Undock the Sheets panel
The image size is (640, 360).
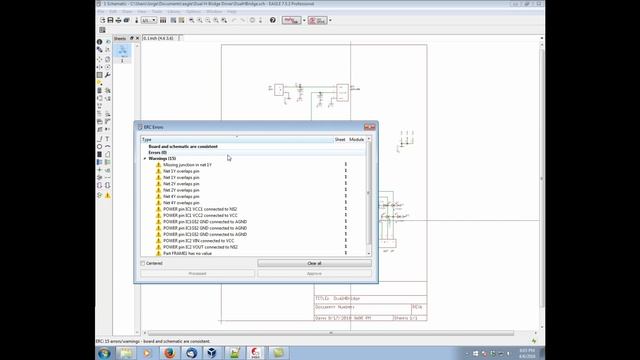coord(131,38)
